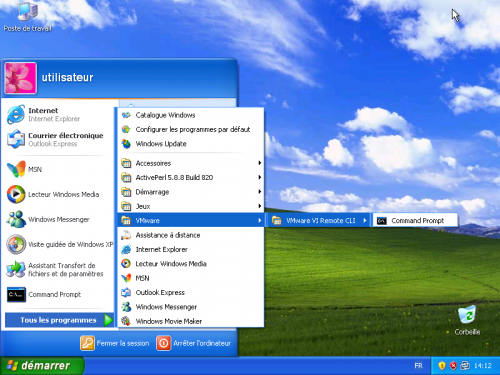Screen dimensions: 500x375
Task: Click the red shield alert tray icon
Action: pos(453,366)
